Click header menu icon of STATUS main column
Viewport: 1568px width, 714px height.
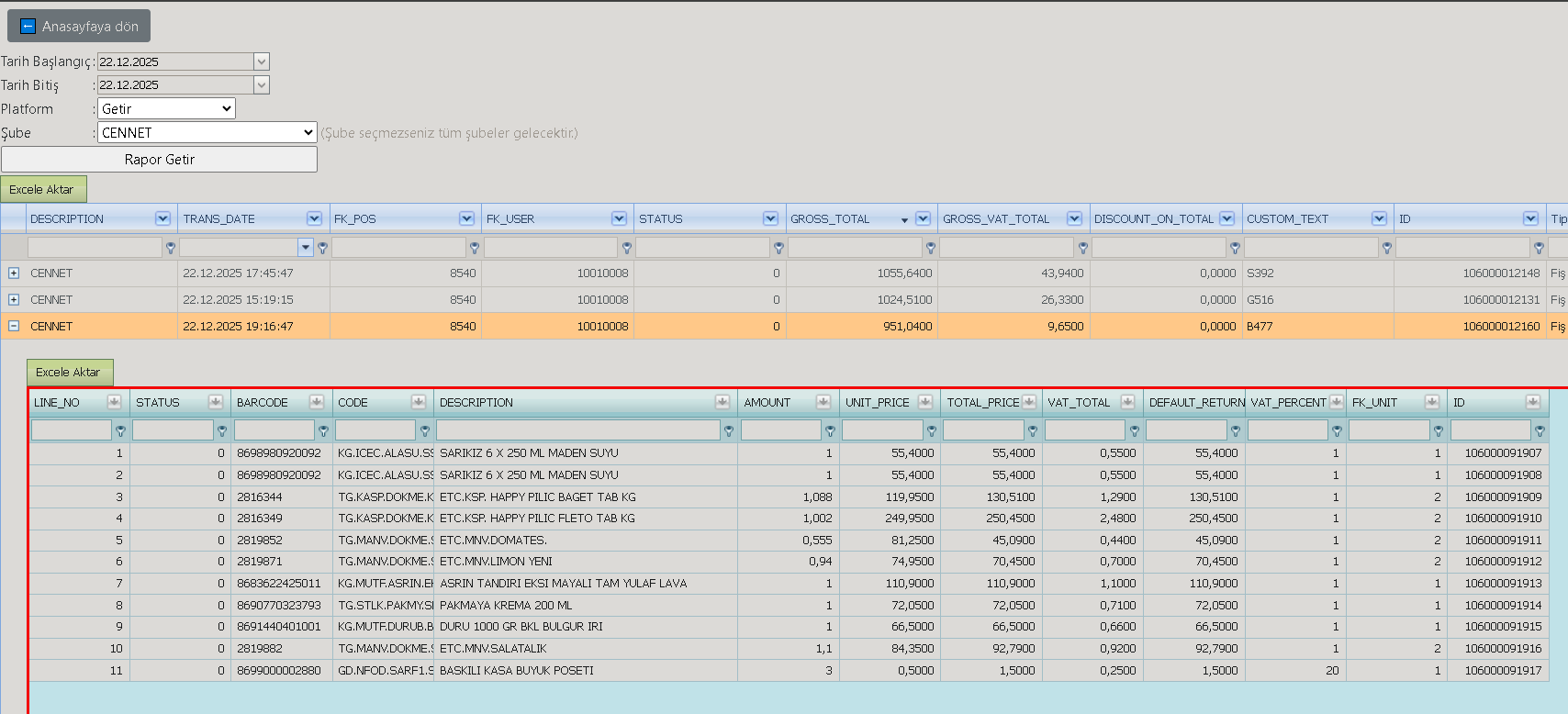pos(770,218)
